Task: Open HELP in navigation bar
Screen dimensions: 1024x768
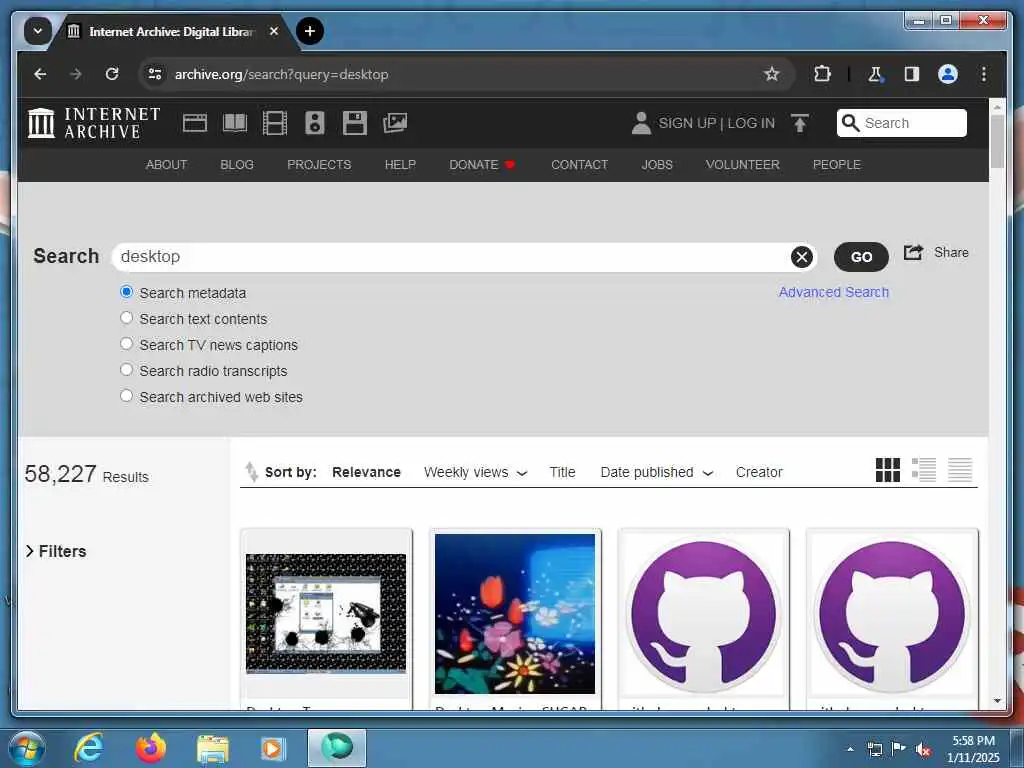Action: (x=400, y=165)
